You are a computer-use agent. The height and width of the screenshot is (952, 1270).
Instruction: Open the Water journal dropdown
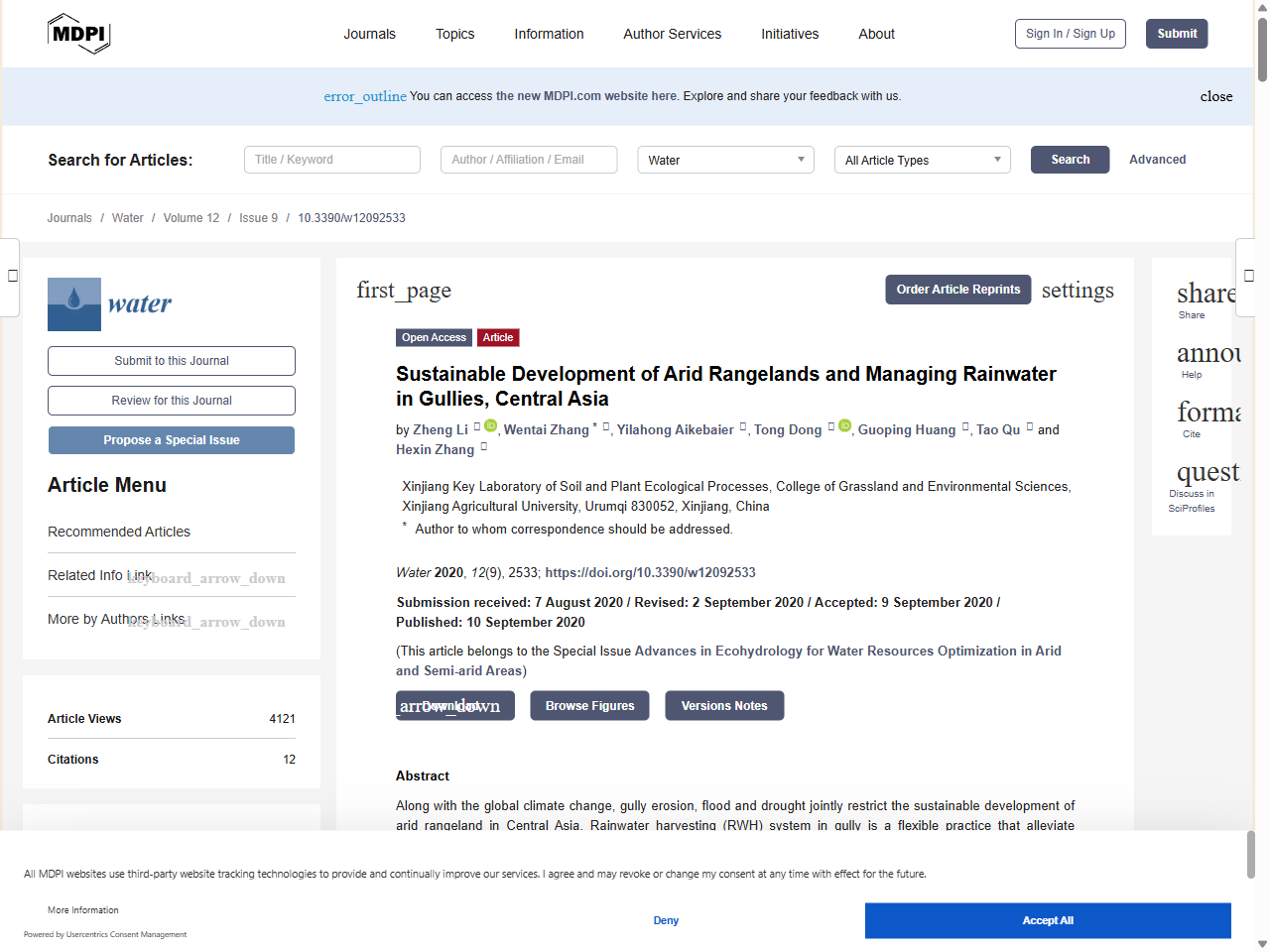pos(725,160)
